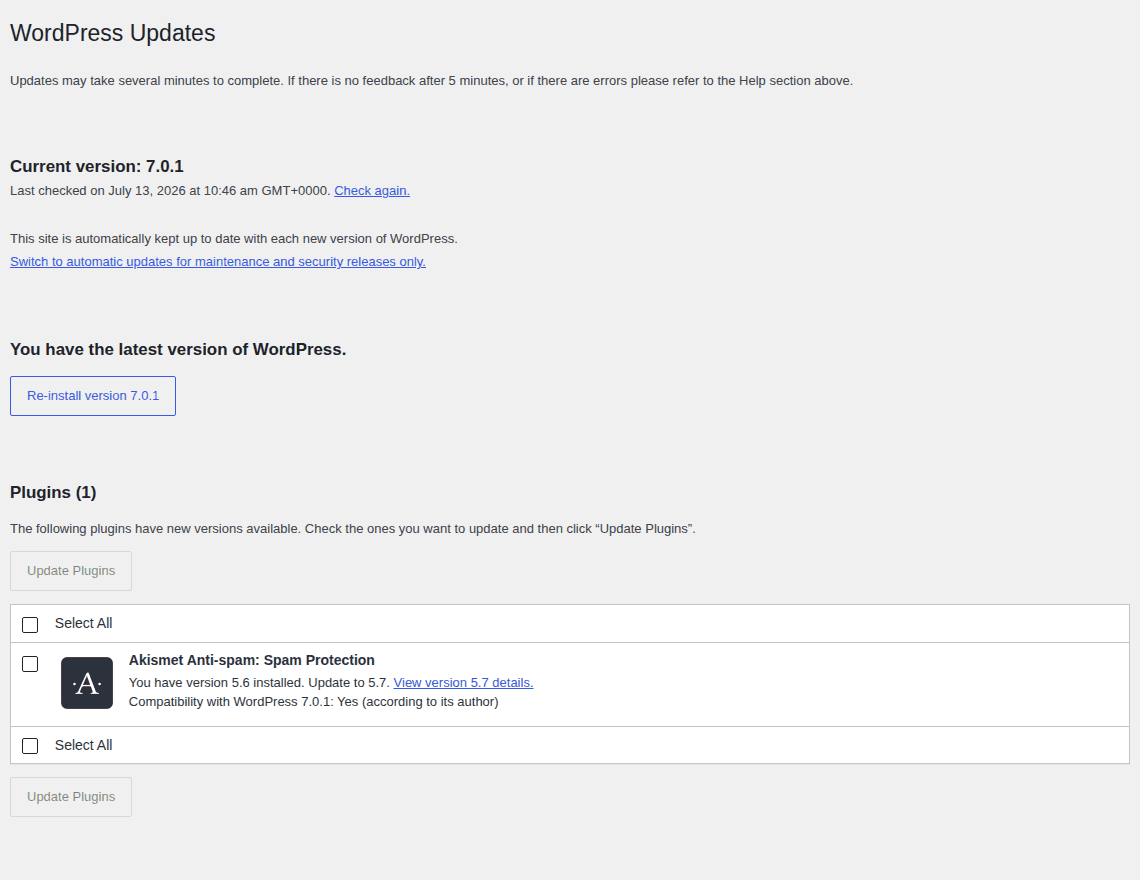The height and width of the screenshot is (880, 1140).
Task: Click the Plugins (1) section heading
Action: click(53, 492)
